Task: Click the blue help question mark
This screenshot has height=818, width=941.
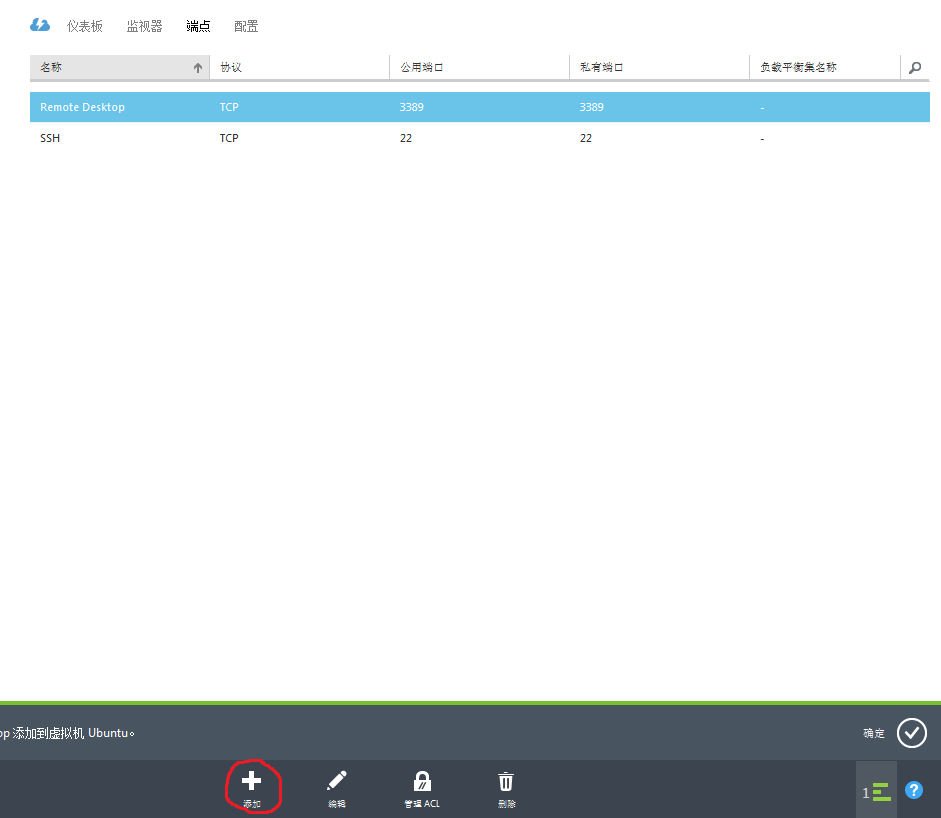Action: 913,790
